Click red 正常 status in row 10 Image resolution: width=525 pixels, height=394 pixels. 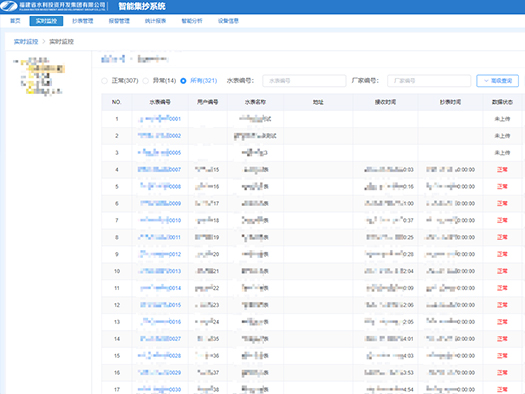(502, 271)
